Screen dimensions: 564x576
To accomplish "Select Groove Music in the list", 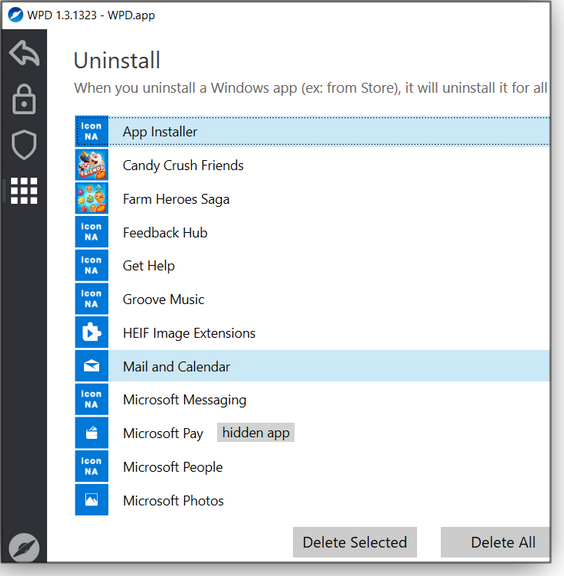I will coord(312,299).
